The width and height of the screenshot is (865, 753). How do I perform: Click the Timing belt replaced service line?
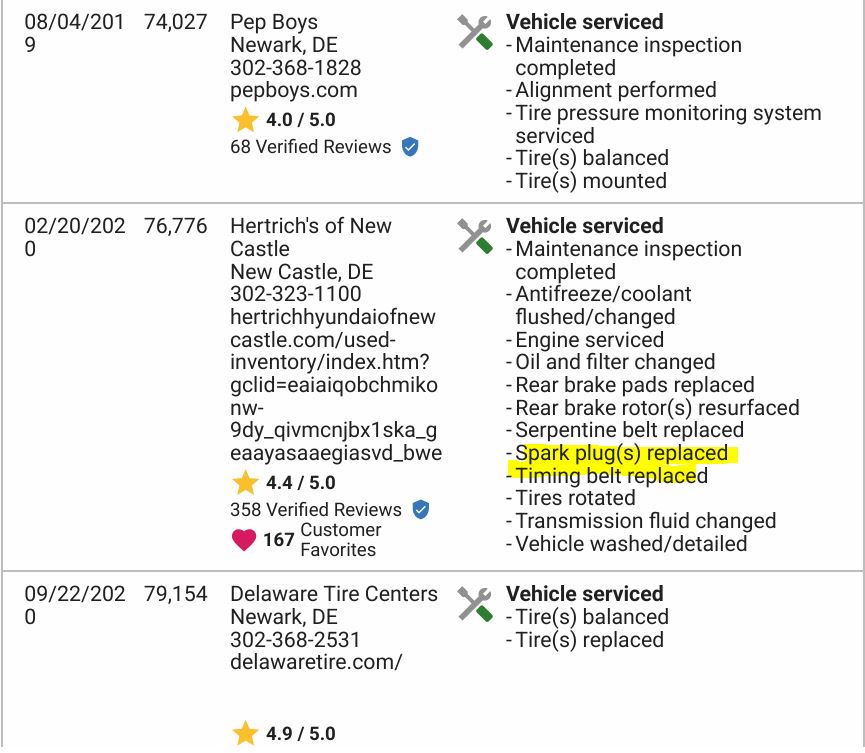(x=611, y=476)
